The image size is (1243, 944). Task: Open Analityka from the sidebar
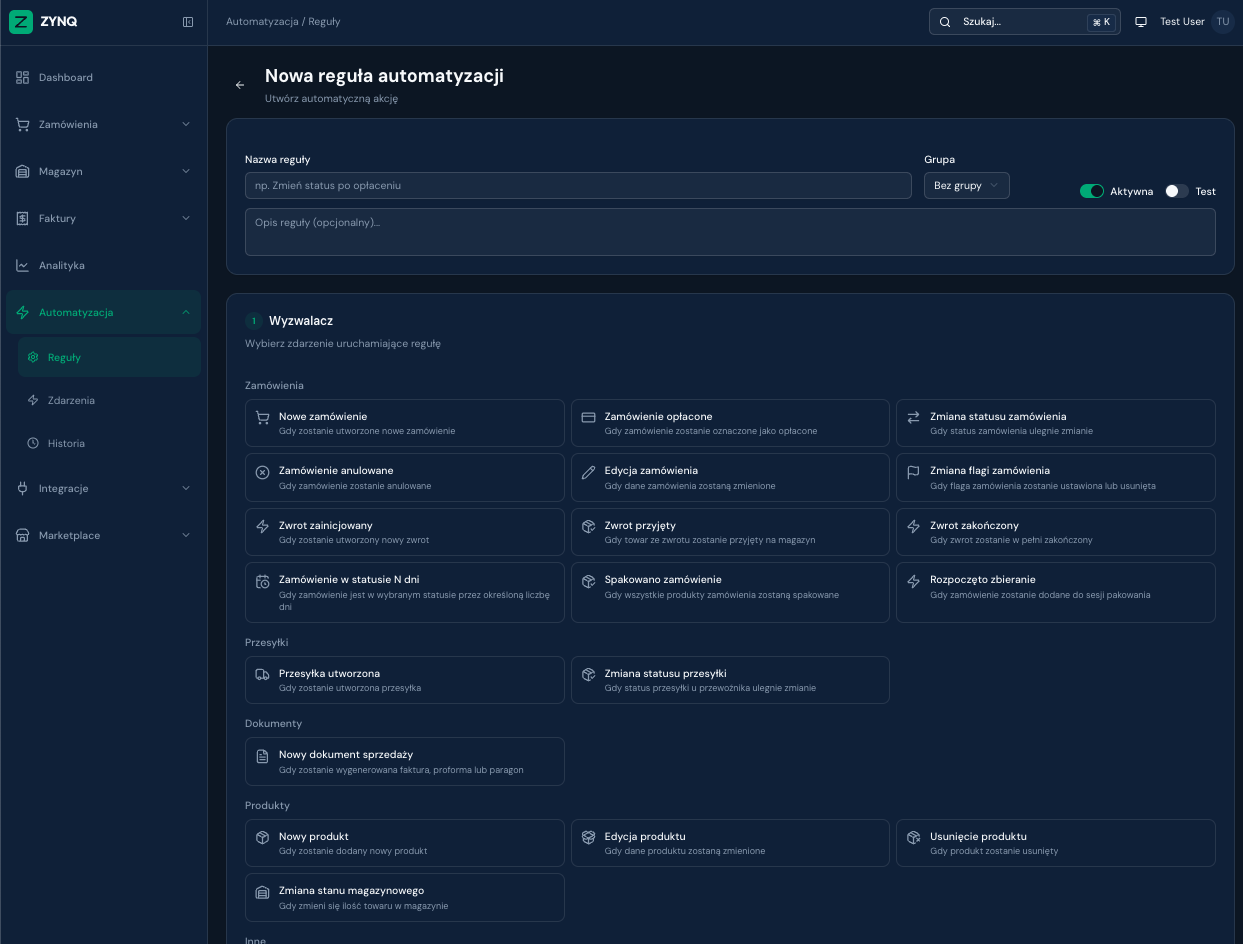[104, 265]
